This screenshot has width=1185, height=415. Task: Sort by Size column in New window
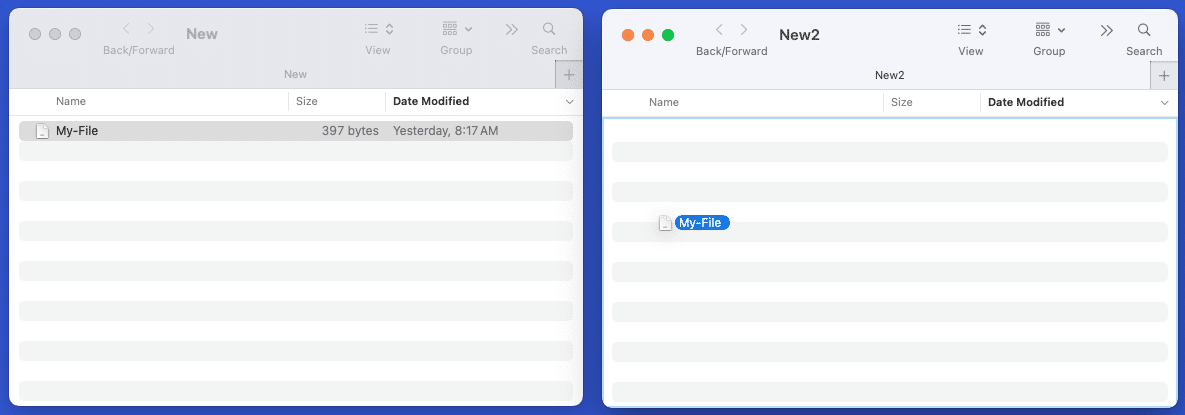pyautogui.click(x=307, y=101)
